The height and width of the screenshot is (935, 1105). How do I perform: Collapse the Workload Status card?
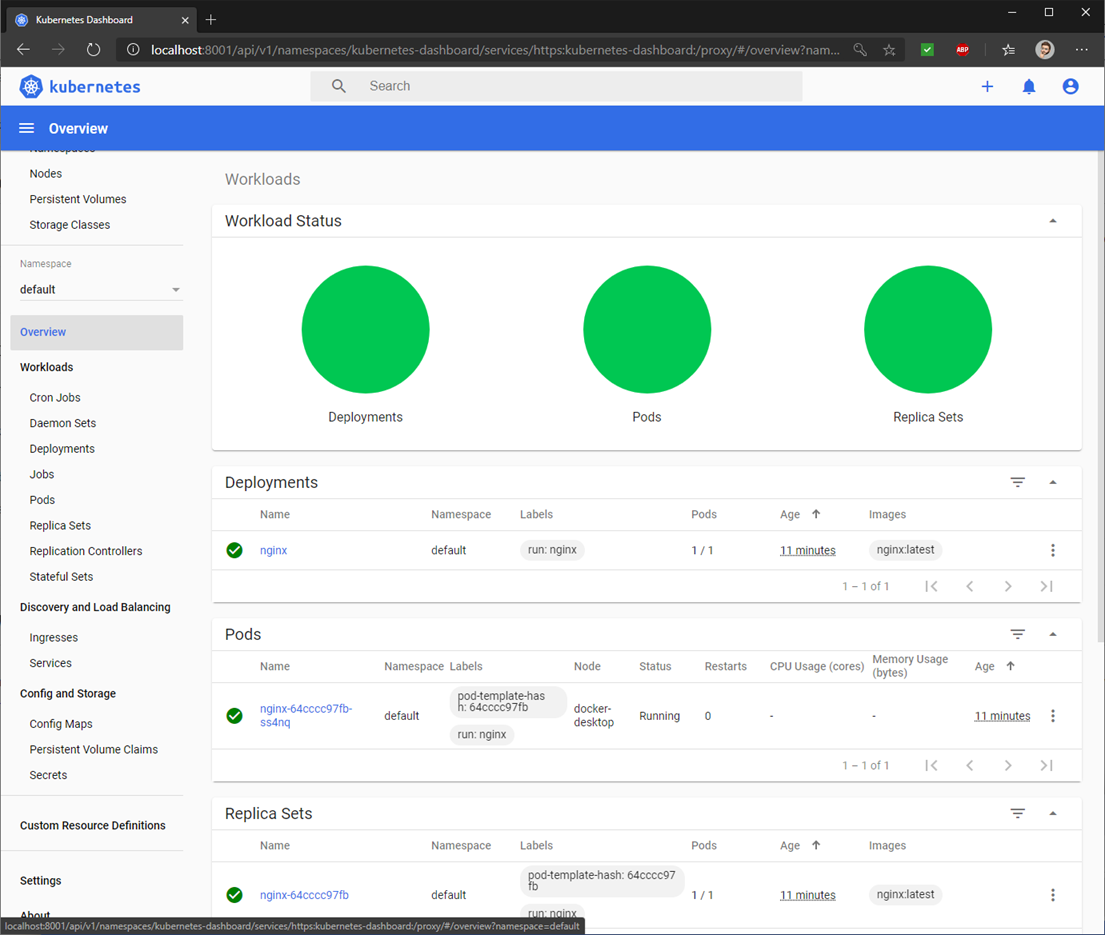tap(1053, 221)
